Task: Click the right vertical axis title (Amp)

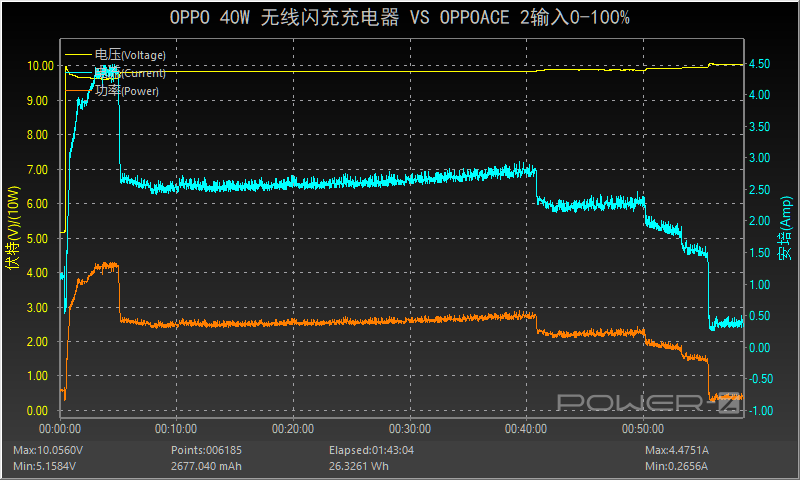Action: tap(785, 228)
